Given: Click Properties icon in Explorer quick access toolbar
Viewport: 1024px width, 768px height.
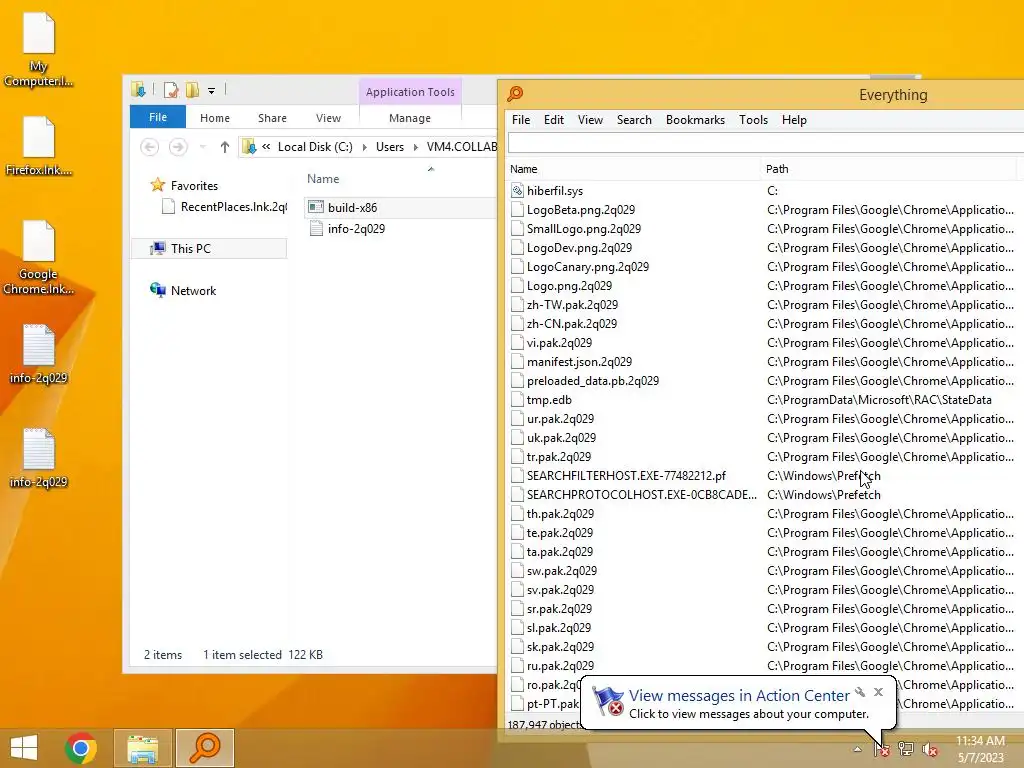Looking at the screenshot, I should point(171,90).
